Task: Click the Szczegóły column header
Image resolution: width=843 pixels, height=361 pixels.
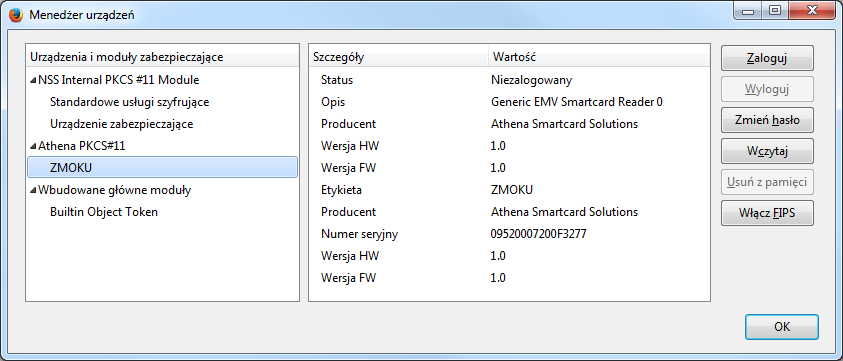Action: coord(398,56)
